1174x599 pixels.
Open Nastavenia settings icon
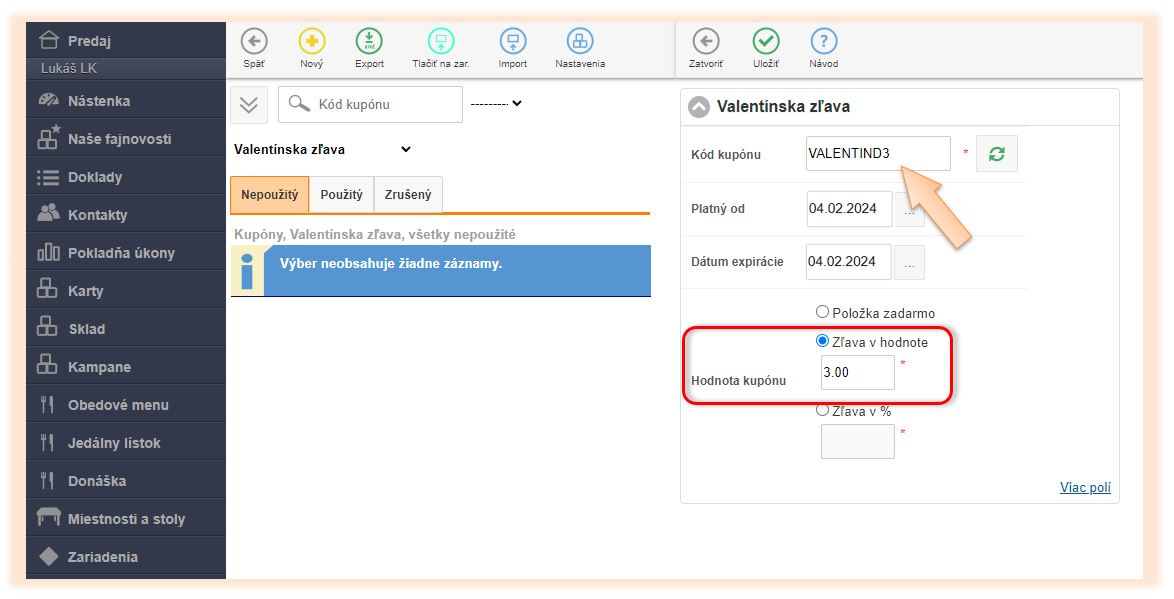pos(580,41)
